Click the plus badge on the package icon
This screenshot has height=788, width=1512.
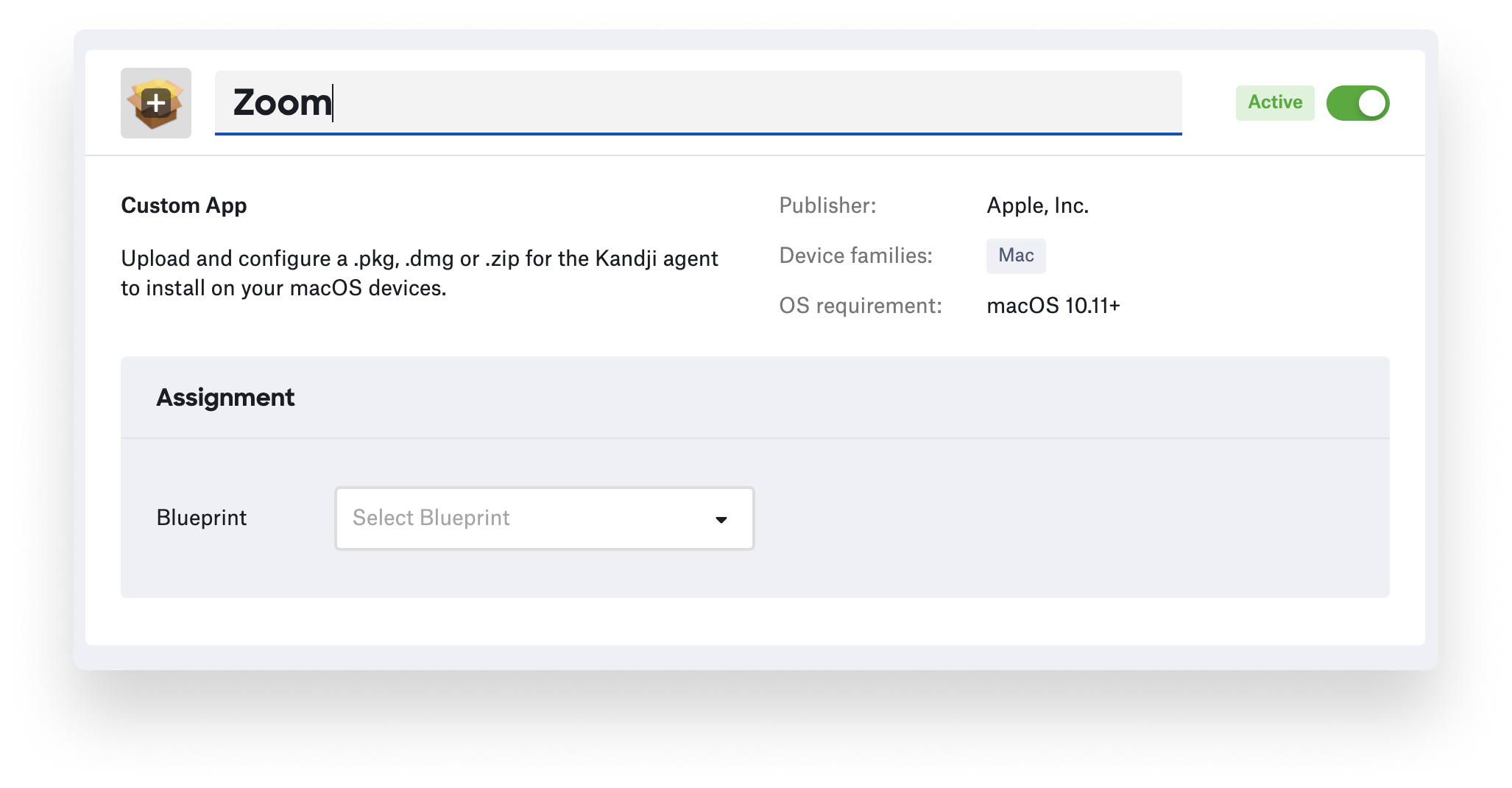pos(156,102)
